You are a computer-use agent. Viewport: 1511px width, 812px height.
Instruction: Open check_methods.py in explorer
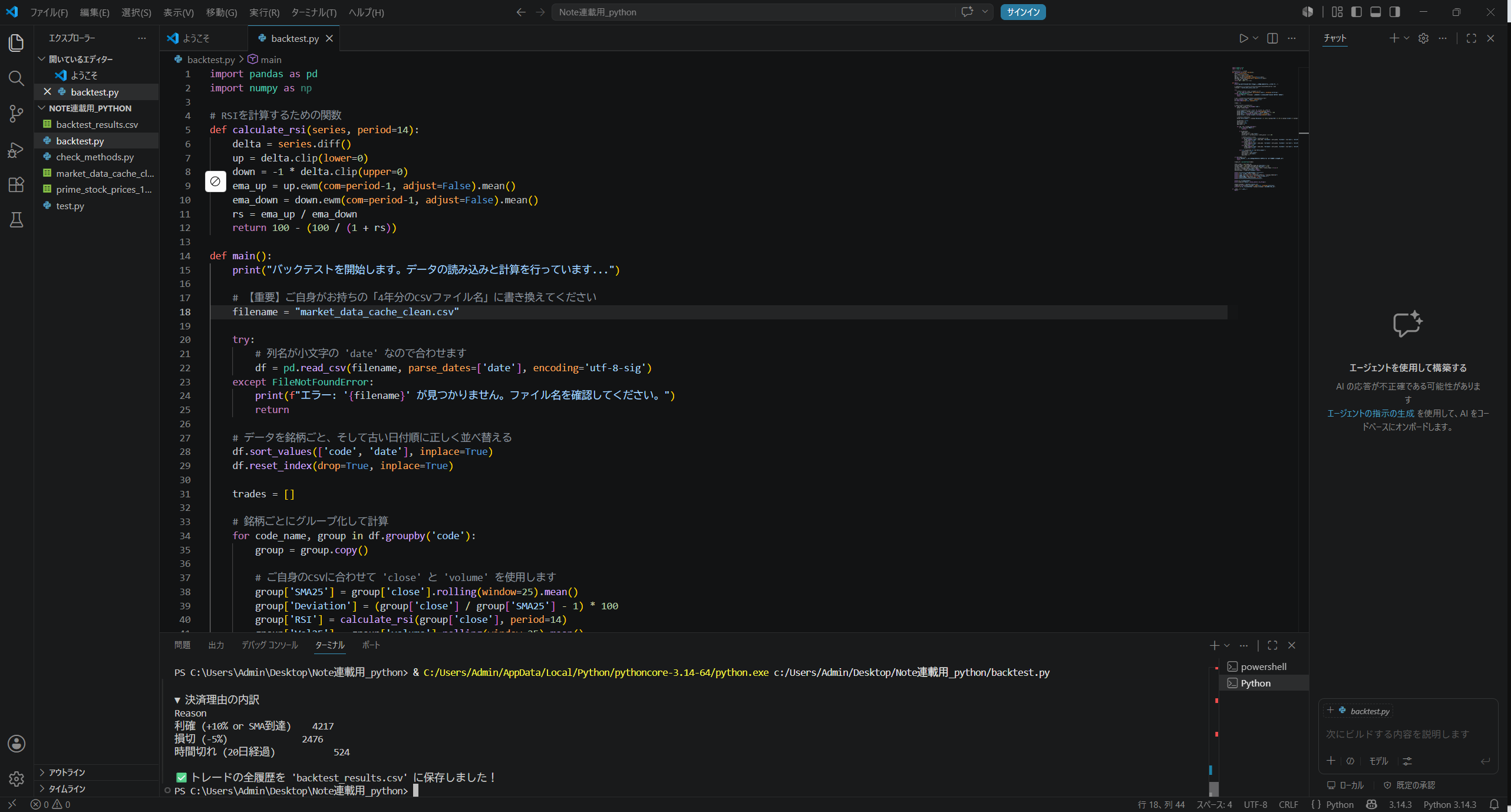point(95,157)
